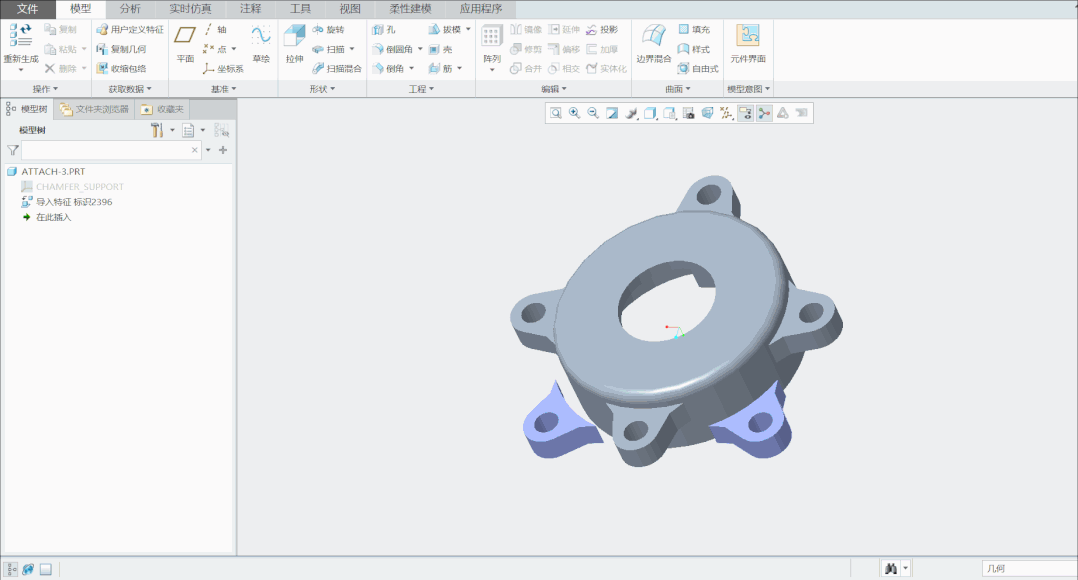Start a 草绘 (Sketch)
This screenshot has height=580, width=1078.
click(x=261, y=44)
